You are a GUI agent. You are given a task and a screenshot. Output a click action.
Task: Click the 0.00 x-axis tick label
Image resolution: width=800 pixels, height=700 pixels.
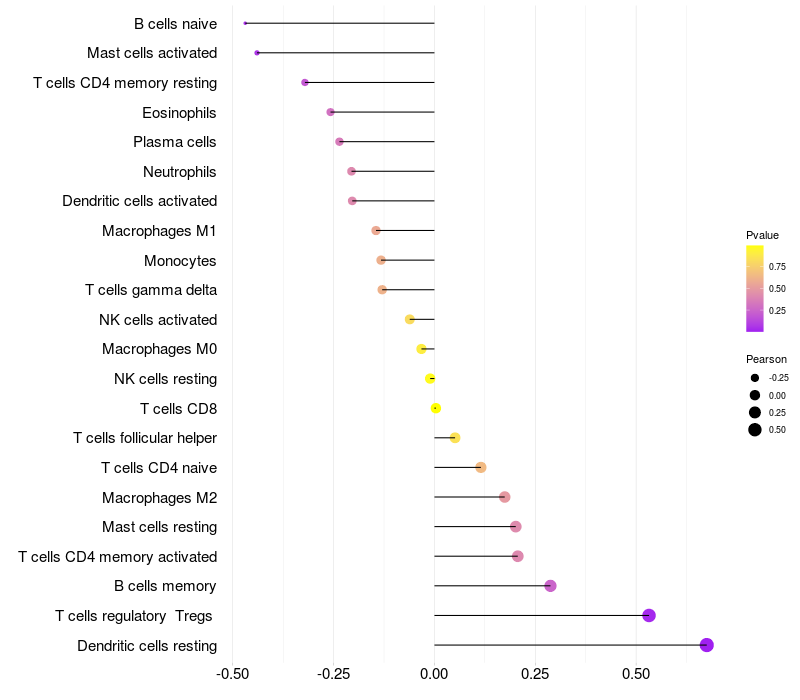[x=434, y=674]
